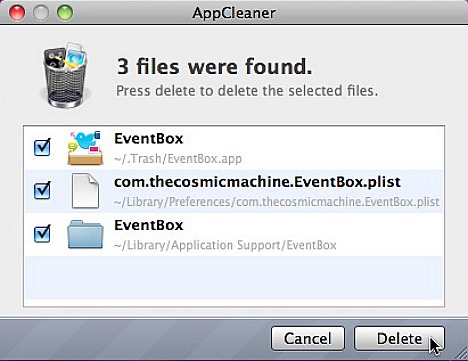
Task: Select the EventBox app row title
Action: [149, 139]
